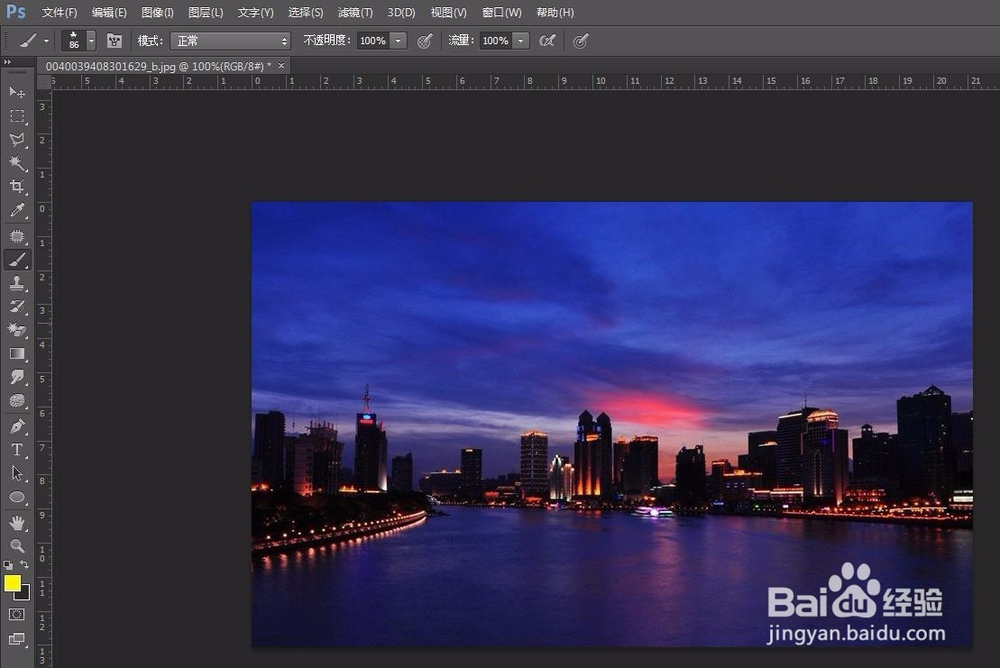Select the Healing/Patch tool
The width and height of the screenshot is (1000, 668).
(x=17, y=236)
